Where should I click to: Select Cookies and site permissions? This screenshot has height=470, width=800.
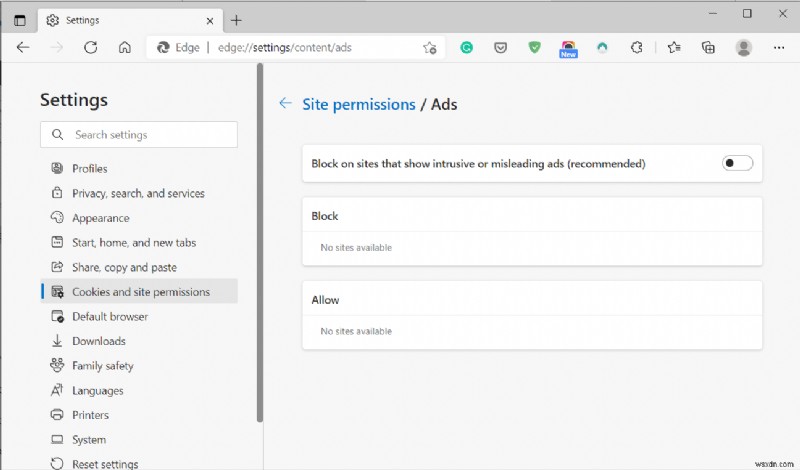coord(141,292)
